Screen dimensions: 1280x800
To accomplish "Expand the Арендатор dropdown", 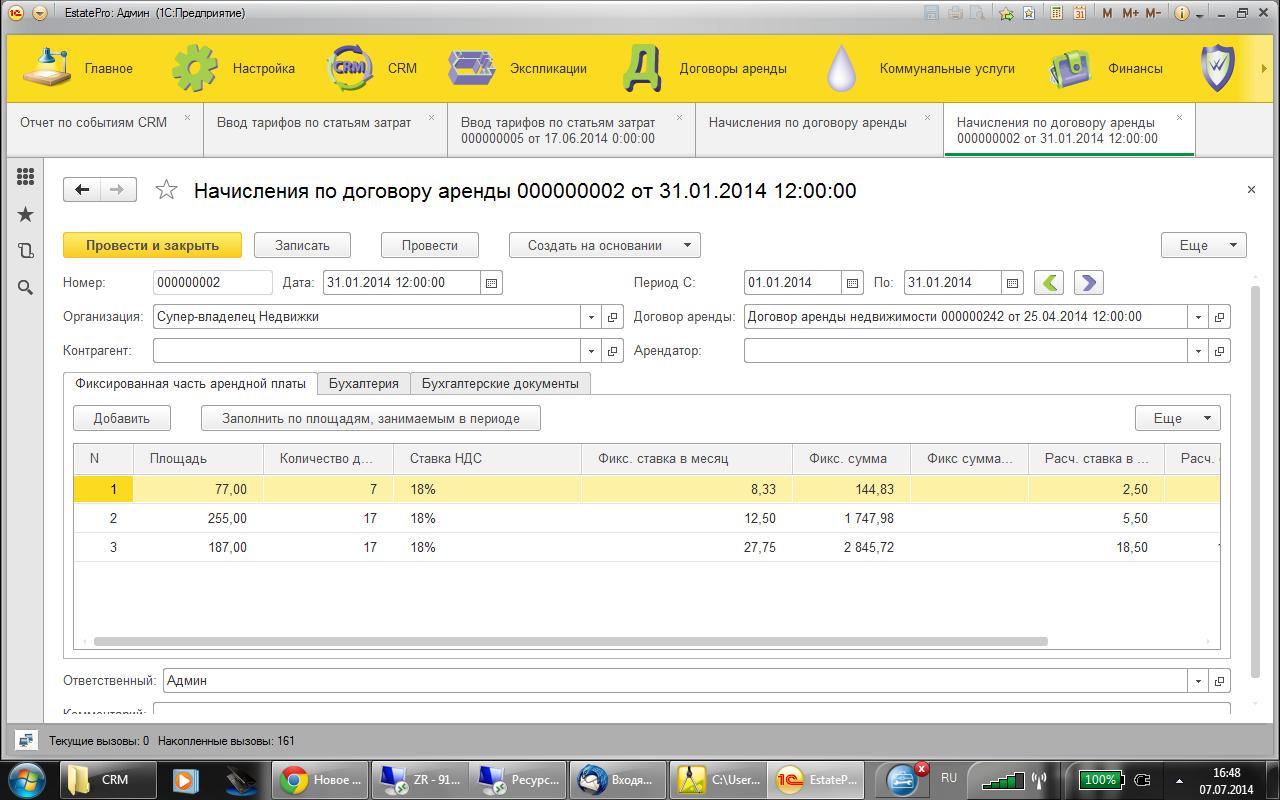I will point(1198,351).
